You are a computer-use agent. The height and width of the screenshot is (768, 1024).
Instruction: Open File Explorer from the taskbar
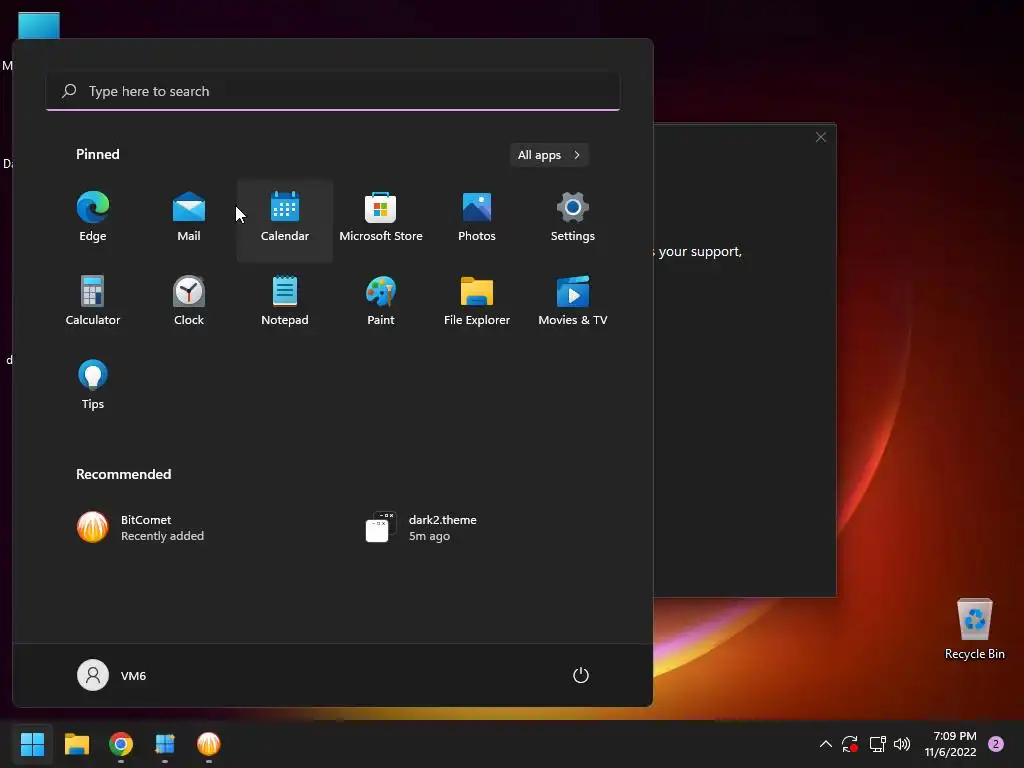(x=76, y=744)
